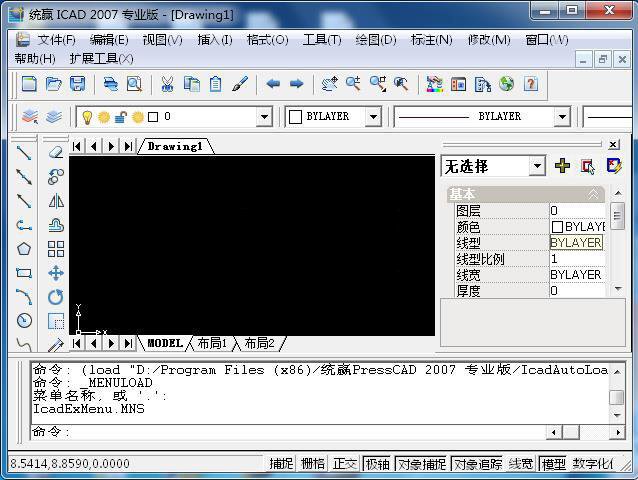
Task: Toggle 极轴 polar tracking in status bar
Action: pos(377,464)
